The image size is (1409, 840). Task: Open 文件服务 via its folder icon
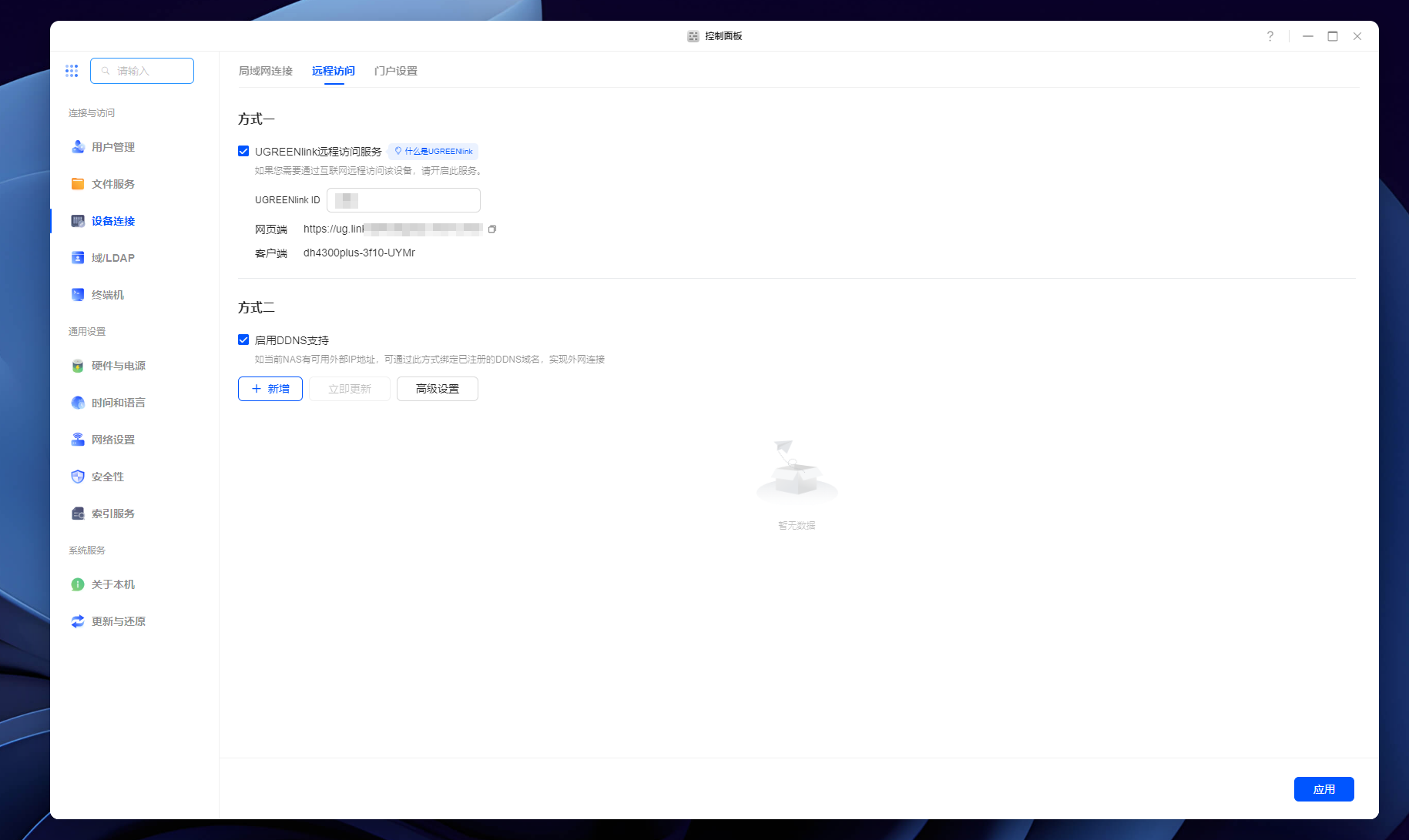click(78, 184)
